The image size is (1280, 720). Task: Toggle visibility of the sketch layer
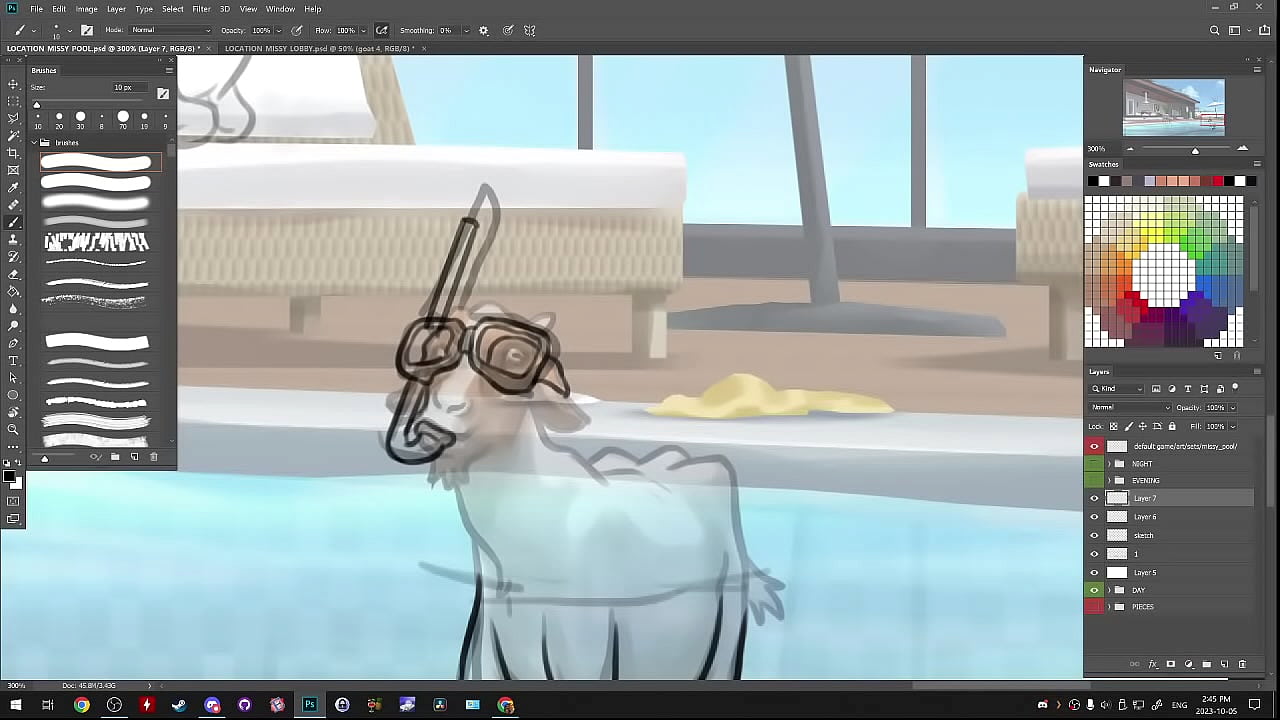tap(1094, 535)
